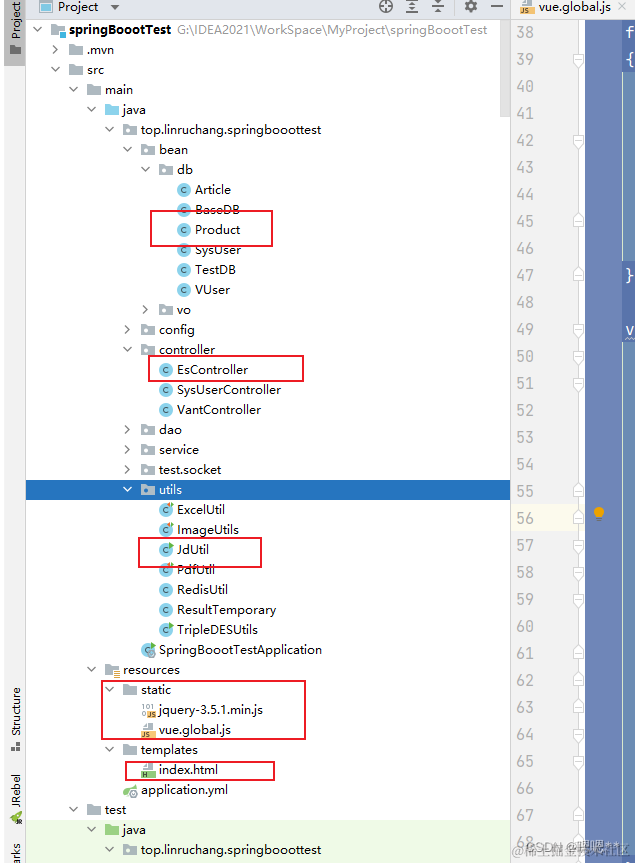
Task: Click line number 56 in the gutter
Action: [x=525, y=518]
